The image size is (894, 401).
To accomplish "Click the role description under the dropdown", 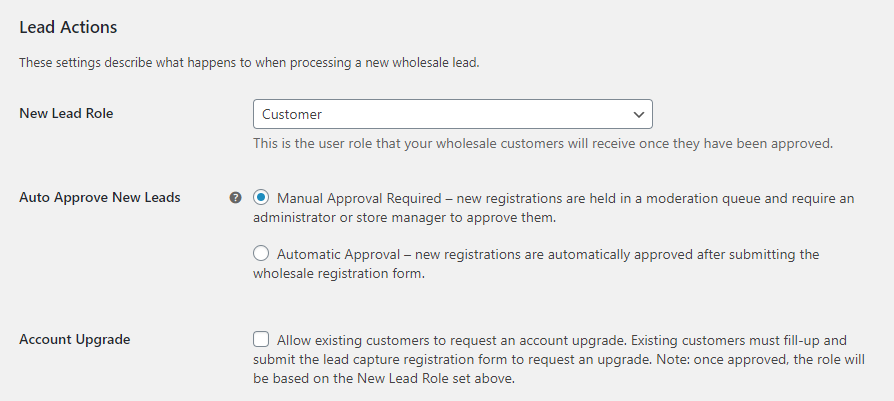I will point(542,143).
